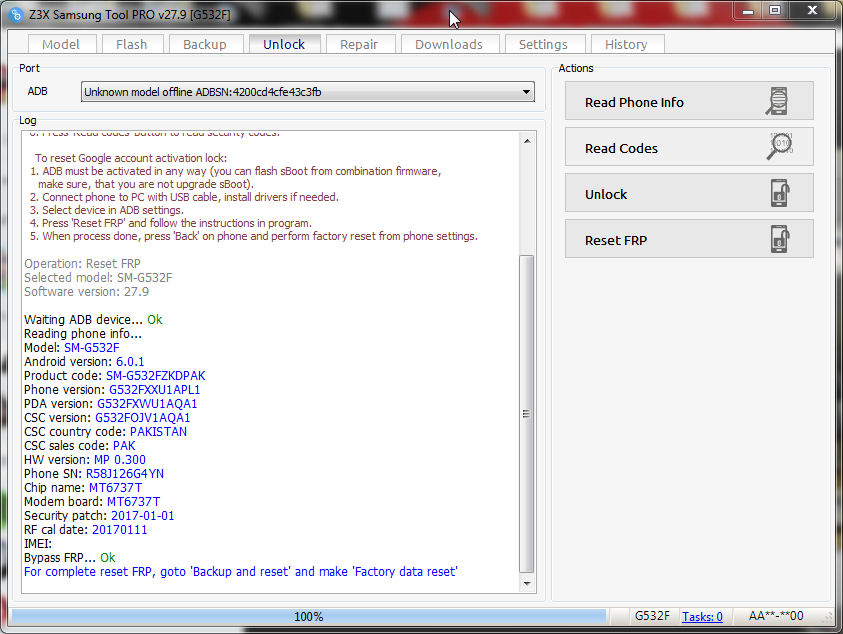Click the Unlock action button label

pyautogui.click(x=606, y=194)
